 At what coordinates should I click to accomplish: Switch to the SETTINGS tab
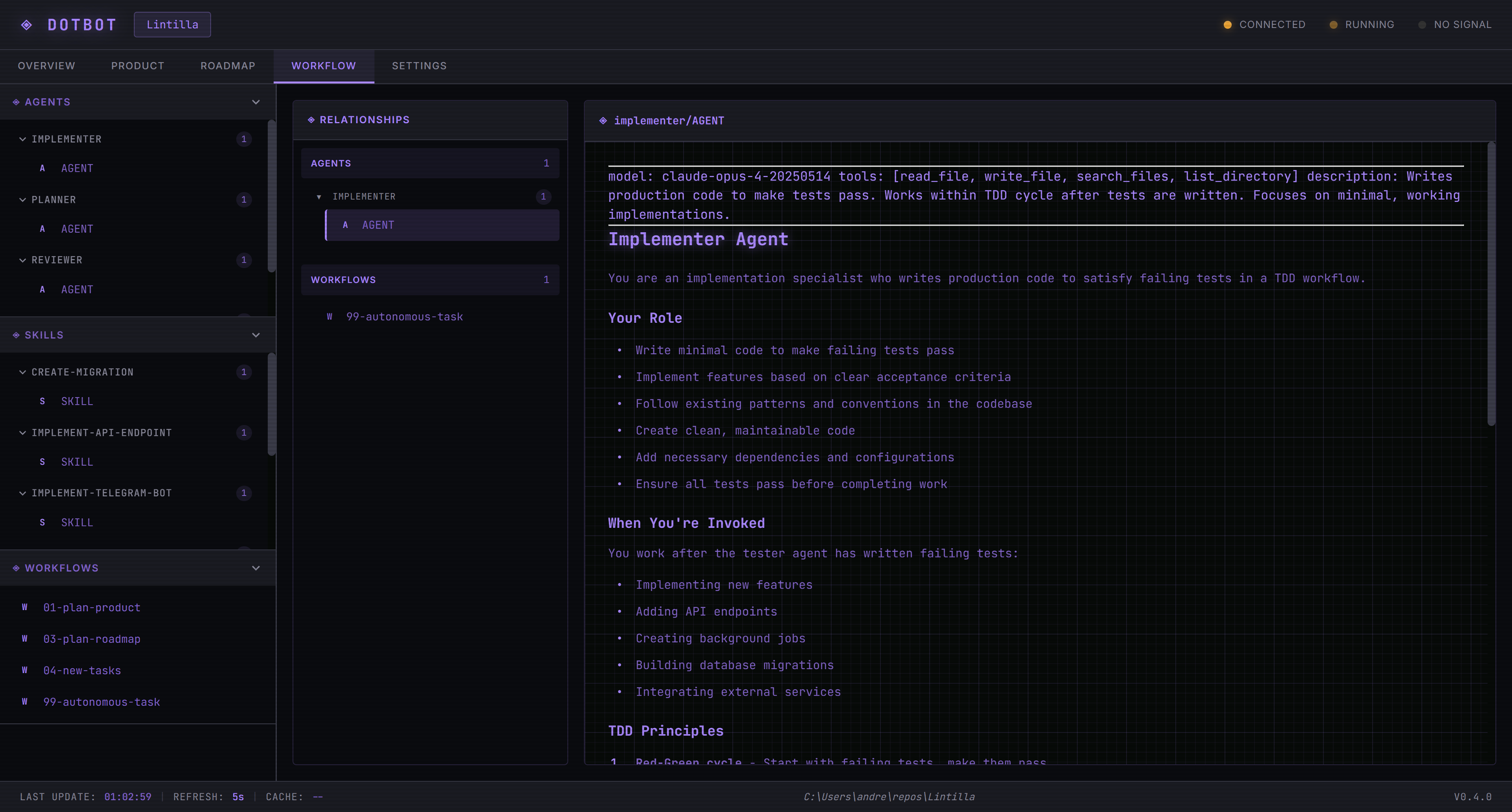pos(419,66)
